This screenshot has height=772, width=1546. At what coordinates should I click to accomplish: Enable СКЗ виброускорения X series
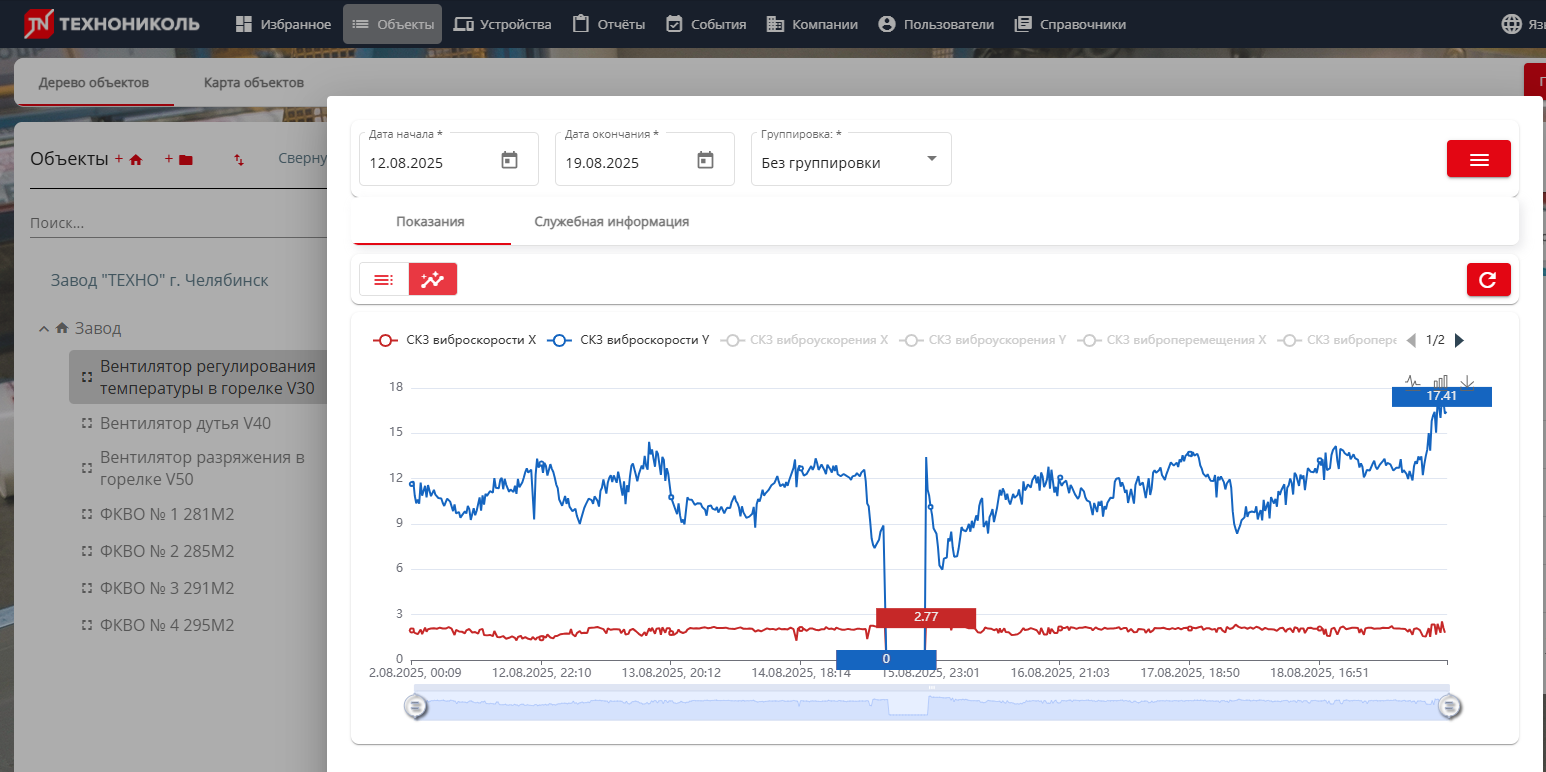(805, 340)
